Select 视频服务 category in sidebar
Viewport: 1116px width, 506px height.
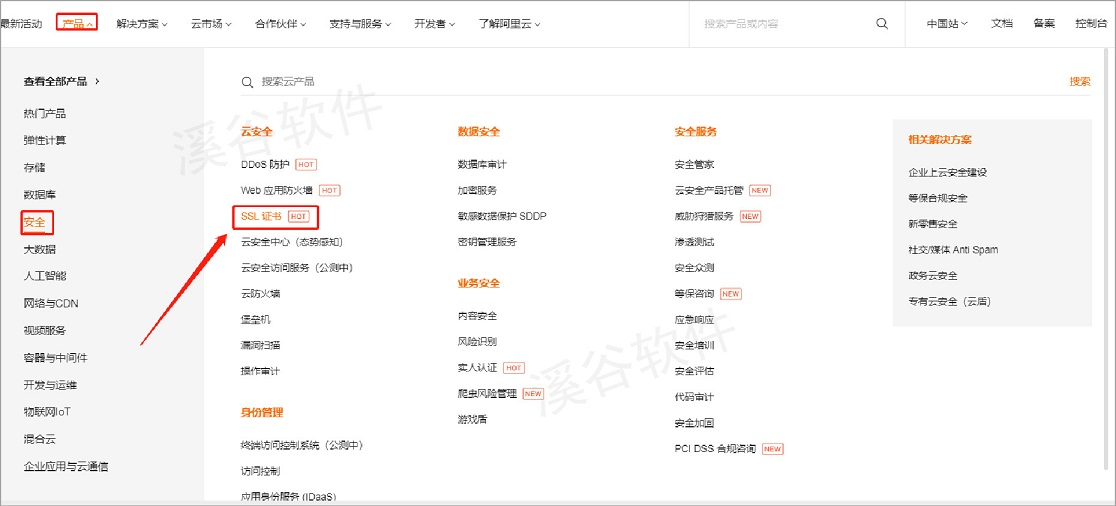coord(45,331)
